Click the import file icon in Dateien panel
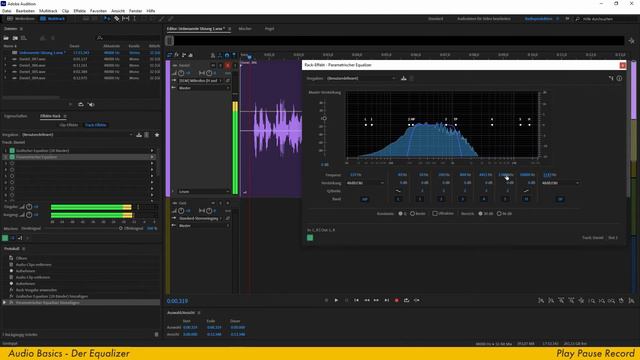 (15, 38)
